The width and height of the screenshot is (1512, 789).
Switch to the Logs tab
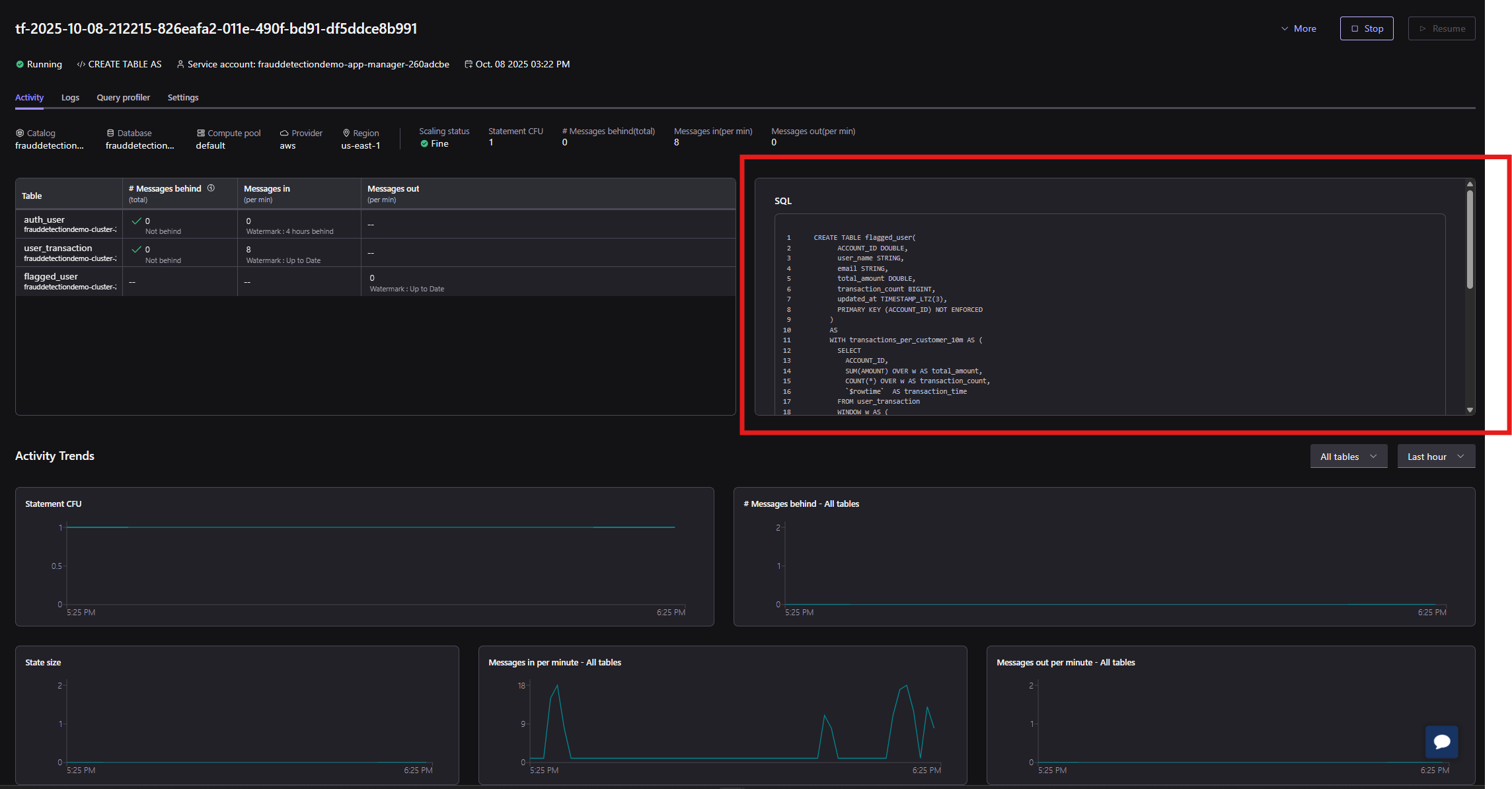[70, 97]
